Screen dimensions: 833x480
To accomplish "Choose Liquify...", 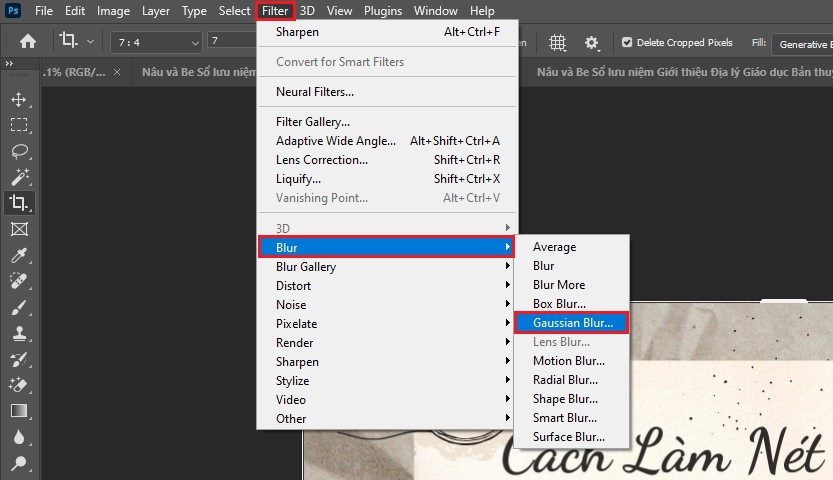I will (x=387, y=179).
